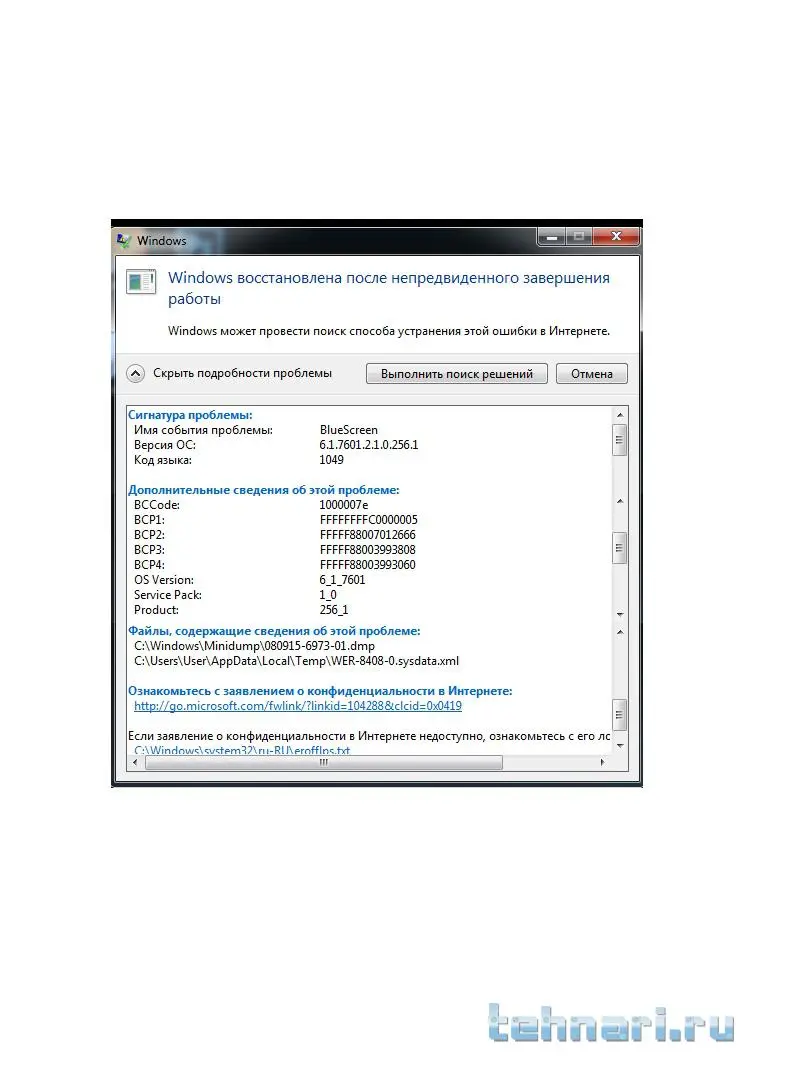Minimize the Windows error dialog

[x=551, y=236]
